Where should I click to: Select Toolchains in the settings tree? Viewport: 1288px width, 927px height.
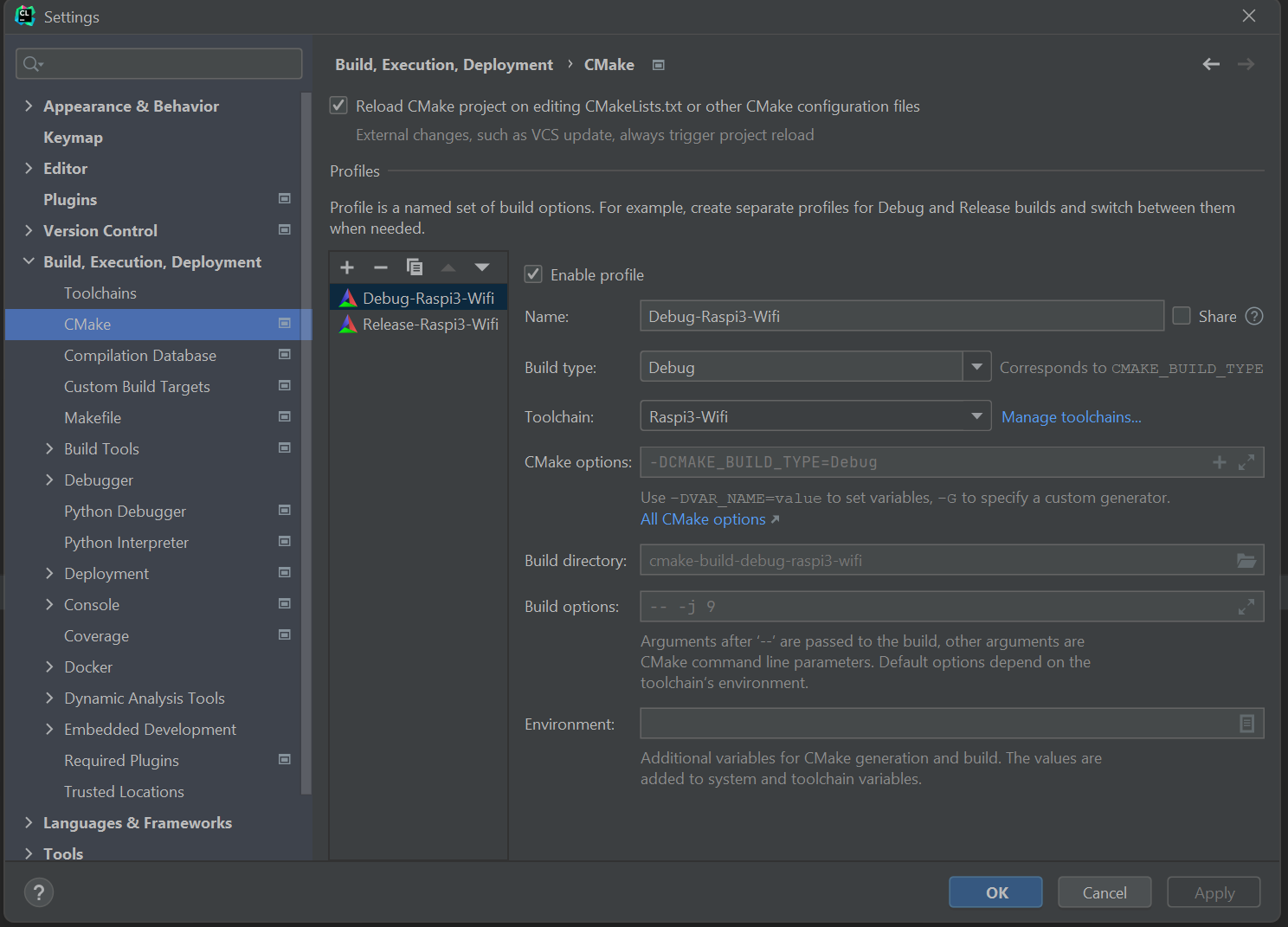tap(100, 293)
